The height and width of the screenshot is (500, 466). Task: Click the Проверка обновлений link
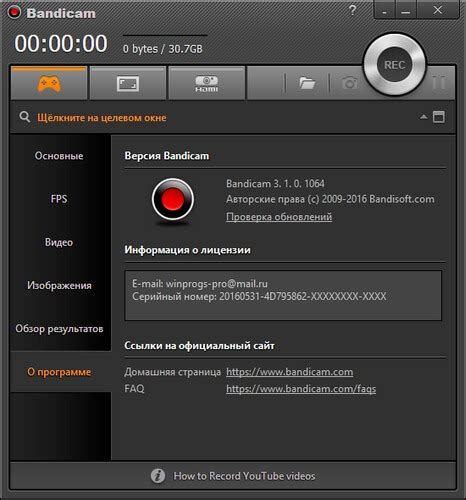click(x=279, y=217)
